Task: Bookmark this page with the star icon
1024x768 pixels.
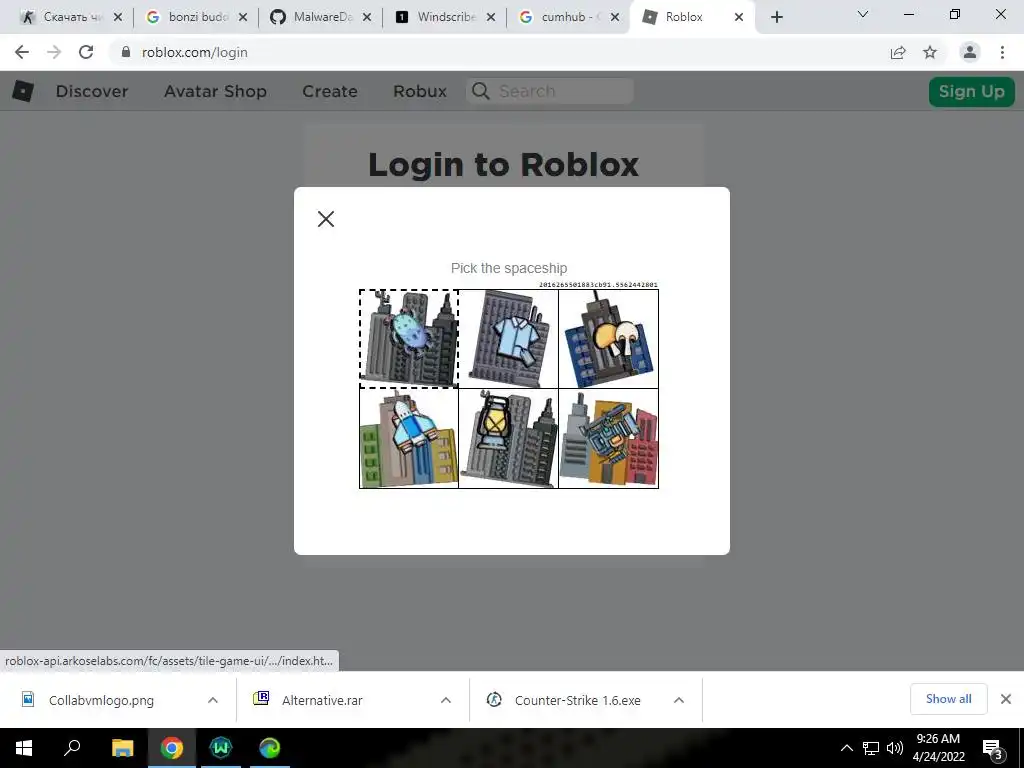Action: pos(930,52)
